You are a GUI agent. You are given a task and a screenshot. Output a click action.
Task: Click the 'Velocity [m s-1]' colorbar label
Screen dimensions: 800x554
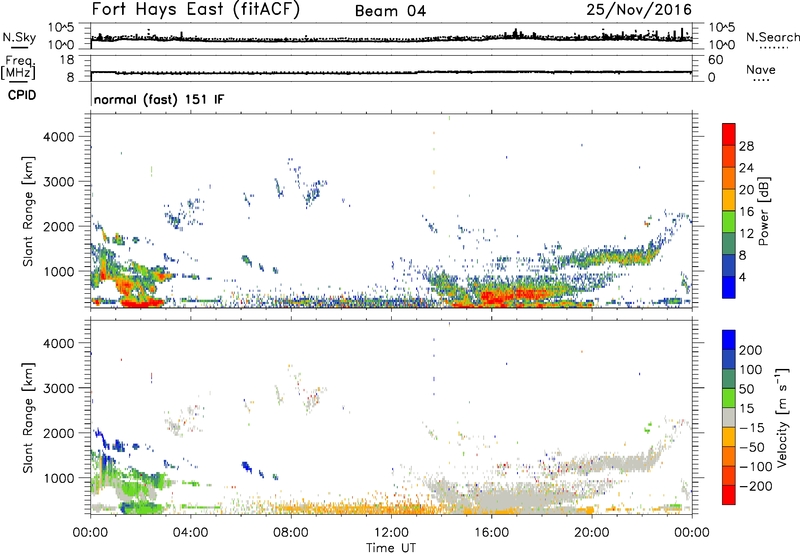pyautogui.click(x=781, y=417)
